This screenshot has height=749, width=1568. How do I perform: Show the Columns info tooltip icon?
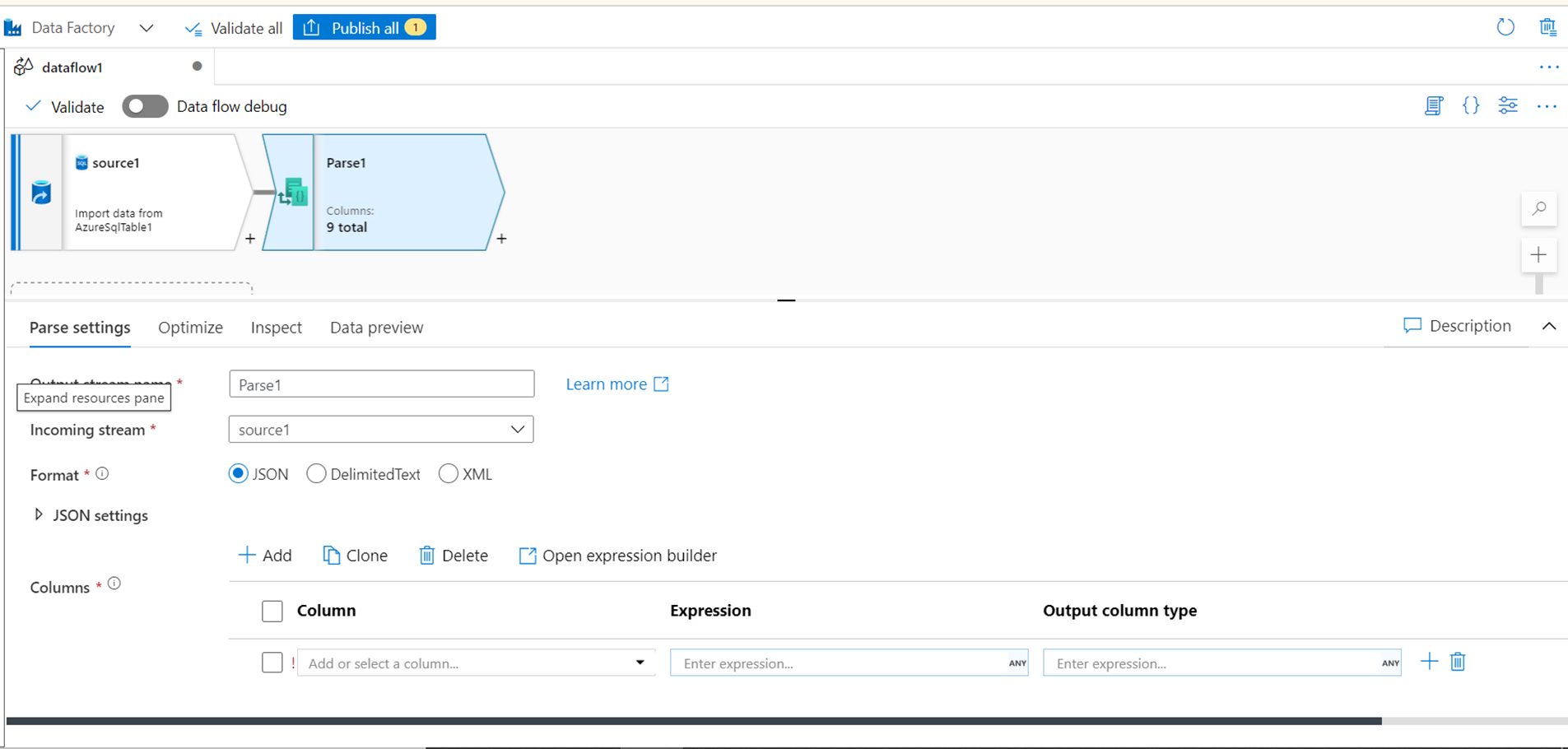pos(114,584)
